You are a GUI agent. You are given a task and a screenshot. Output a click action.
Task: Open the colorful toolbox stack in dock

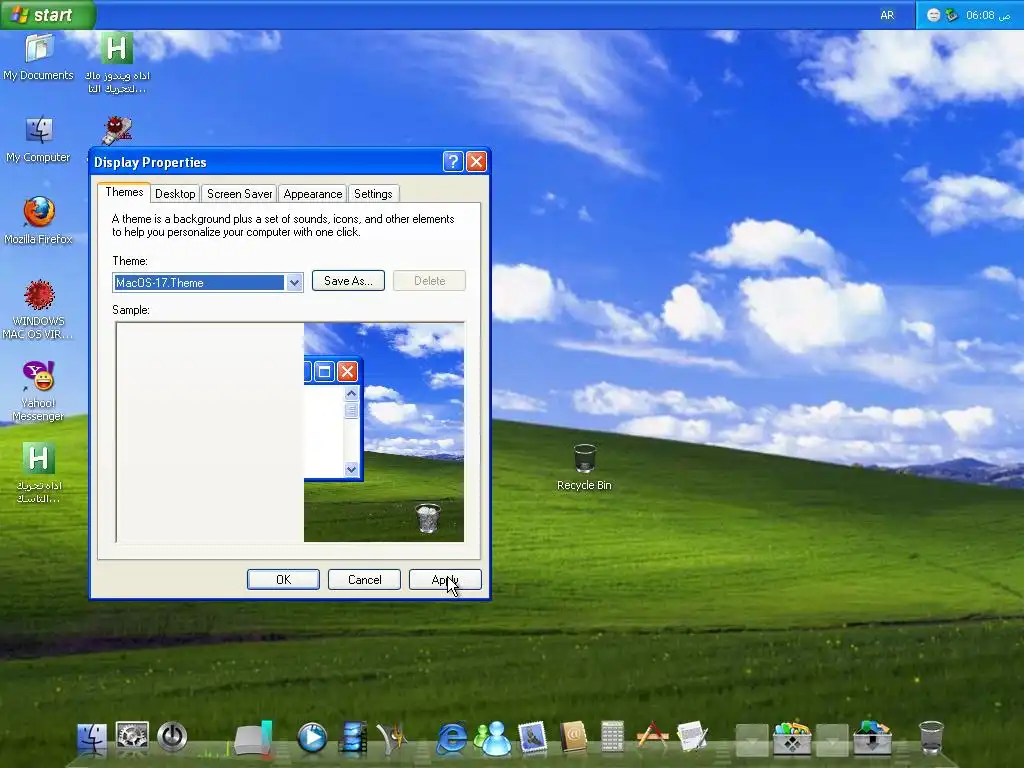point(792,738)
